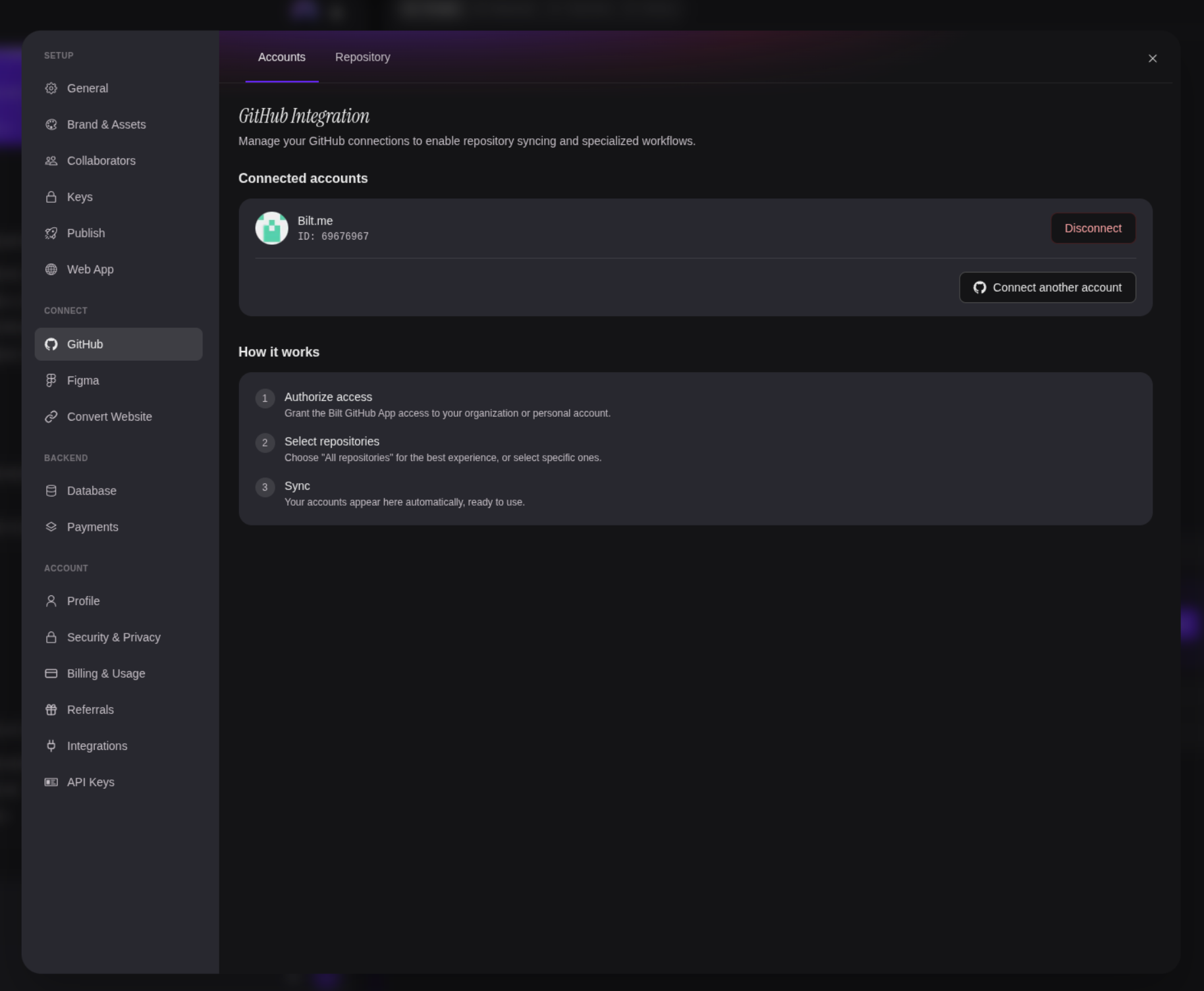Go to the Publish label

click(x=86, y=233)
